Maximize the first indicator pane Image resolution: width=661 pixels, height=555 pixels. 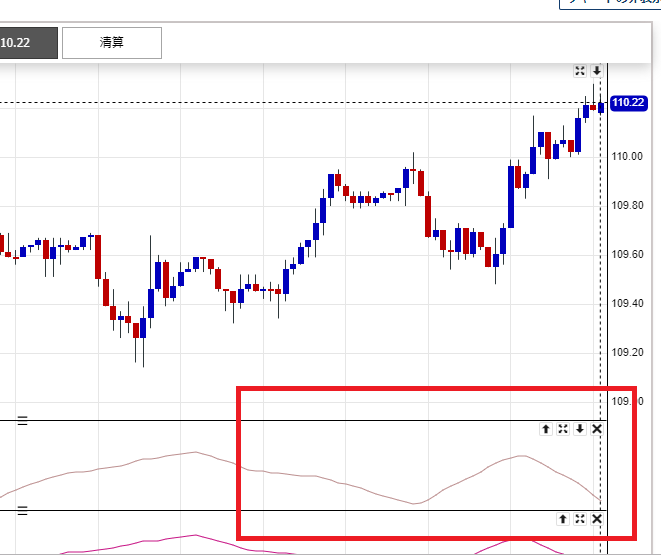(x=563, y=429)
